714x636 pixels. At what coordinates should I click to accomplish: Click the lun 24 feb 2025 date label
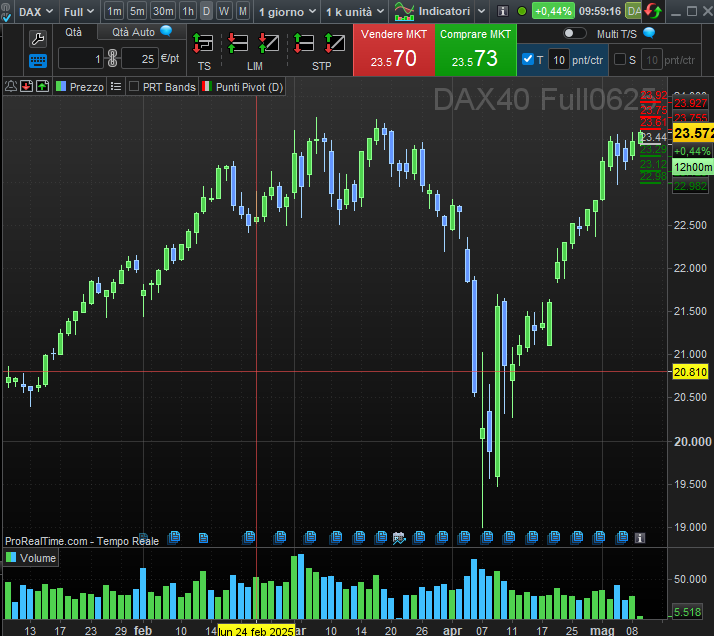[256, 631]
